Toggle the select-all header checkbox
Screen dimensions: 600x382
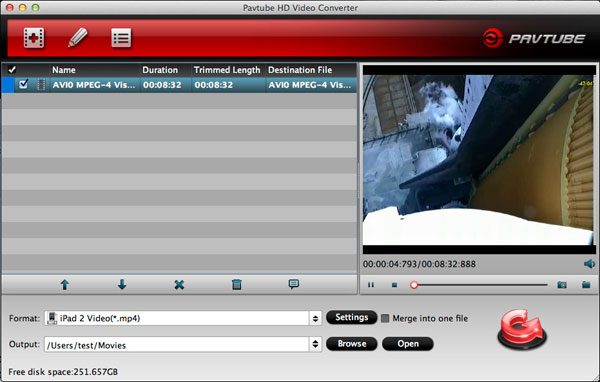[x=12, y=70]
